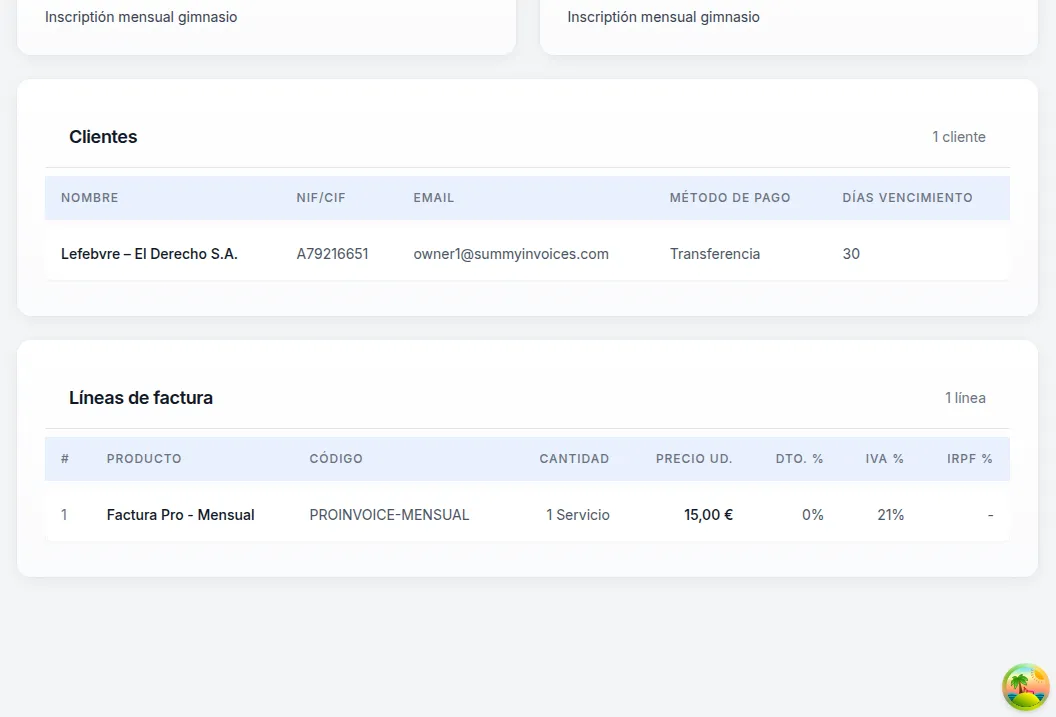Click the CANTIDAD column header
Viewport: 1056px width, 717px height.
coord(574,459)
